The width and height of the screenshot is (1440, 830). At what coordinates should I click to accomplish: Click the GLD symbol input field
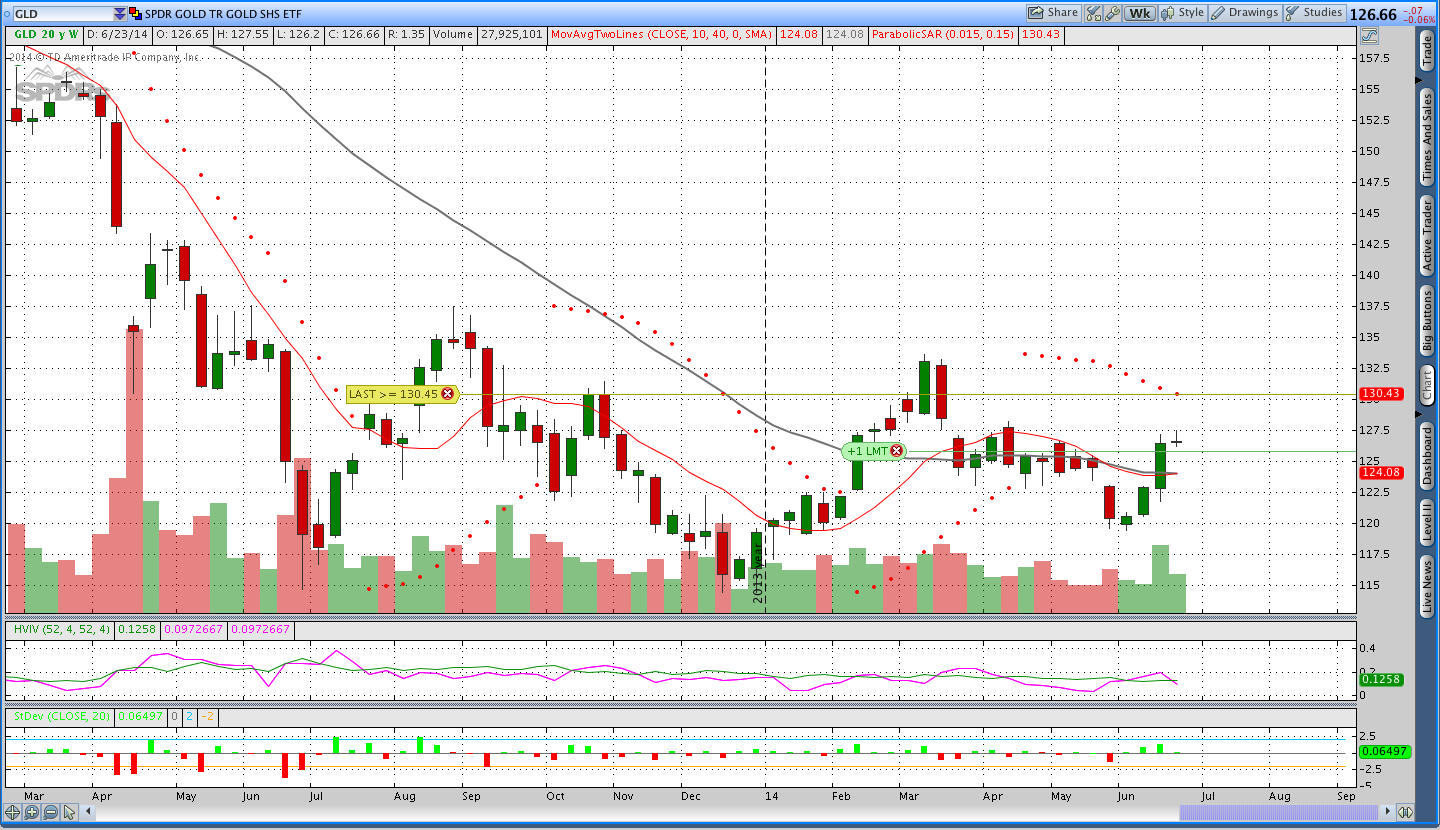63,14
